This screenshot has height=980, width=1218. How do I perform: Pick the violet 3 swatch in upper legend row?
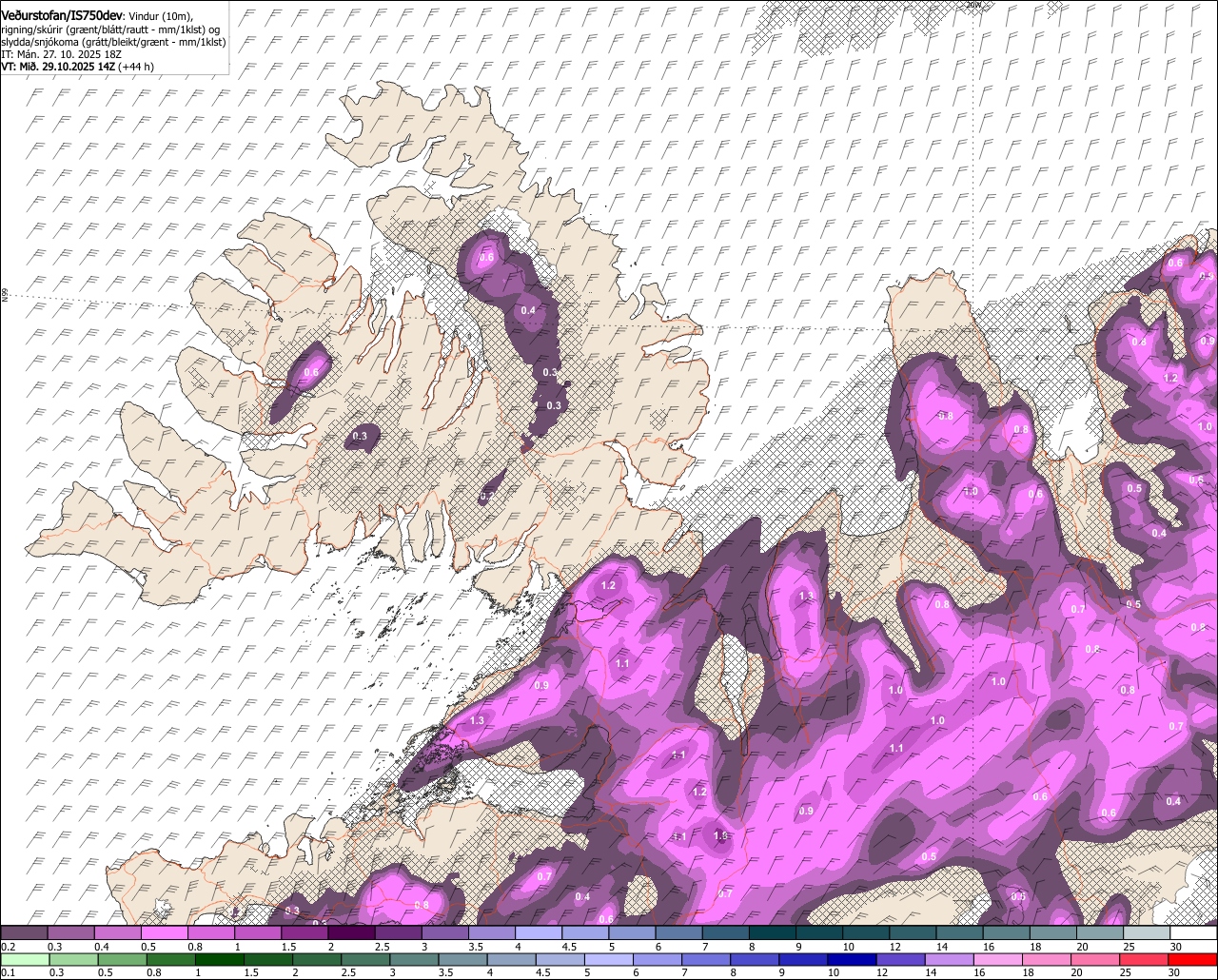pos(444,933)
